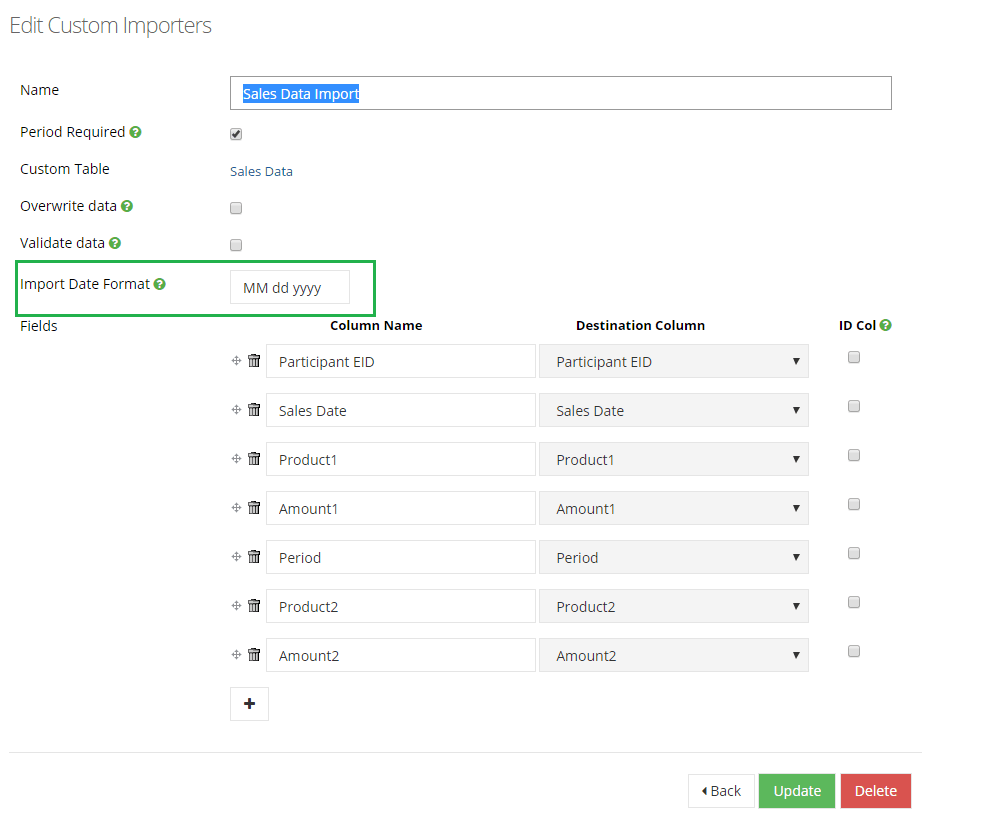Screen dimensions: 986x813
Task: Open help for Import Date Format
Action: tap(160, 284)
